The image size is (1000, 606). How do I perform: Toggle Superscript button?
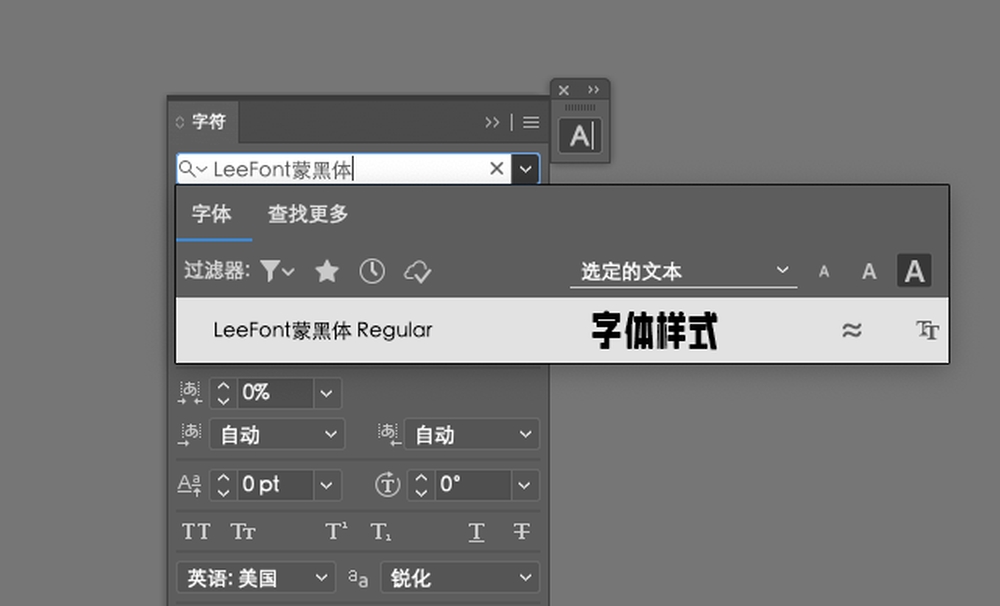pyautogui.click(x=336, y=531)
